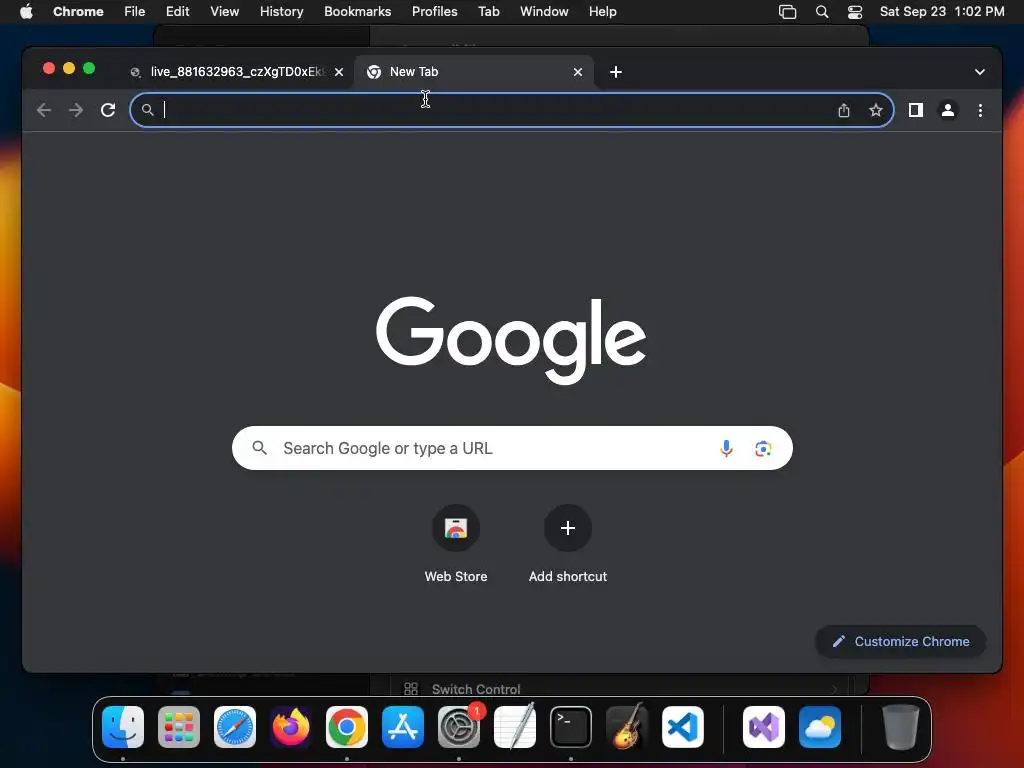Image resolution: width=1024 pixels, height=768 pixels.
Task: Start voice search with microphone icon
Action: coord(726,449)
